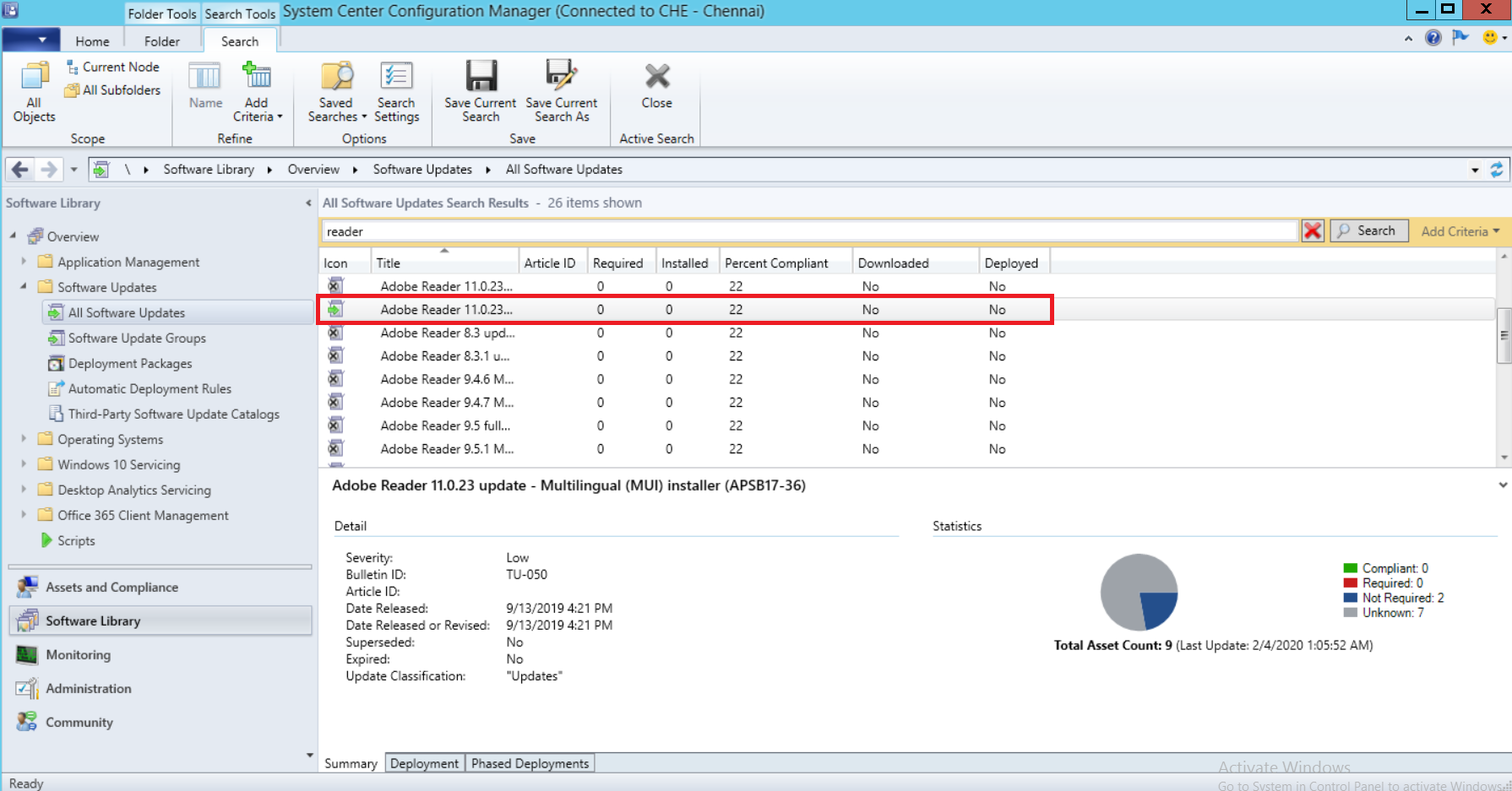Switch to Monitoring workspace

pos(160,655)
